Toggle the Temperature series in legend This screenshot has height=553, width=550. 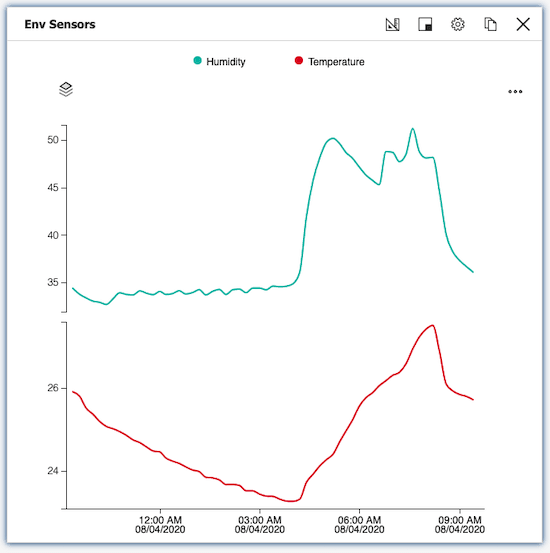pos(330,61)
